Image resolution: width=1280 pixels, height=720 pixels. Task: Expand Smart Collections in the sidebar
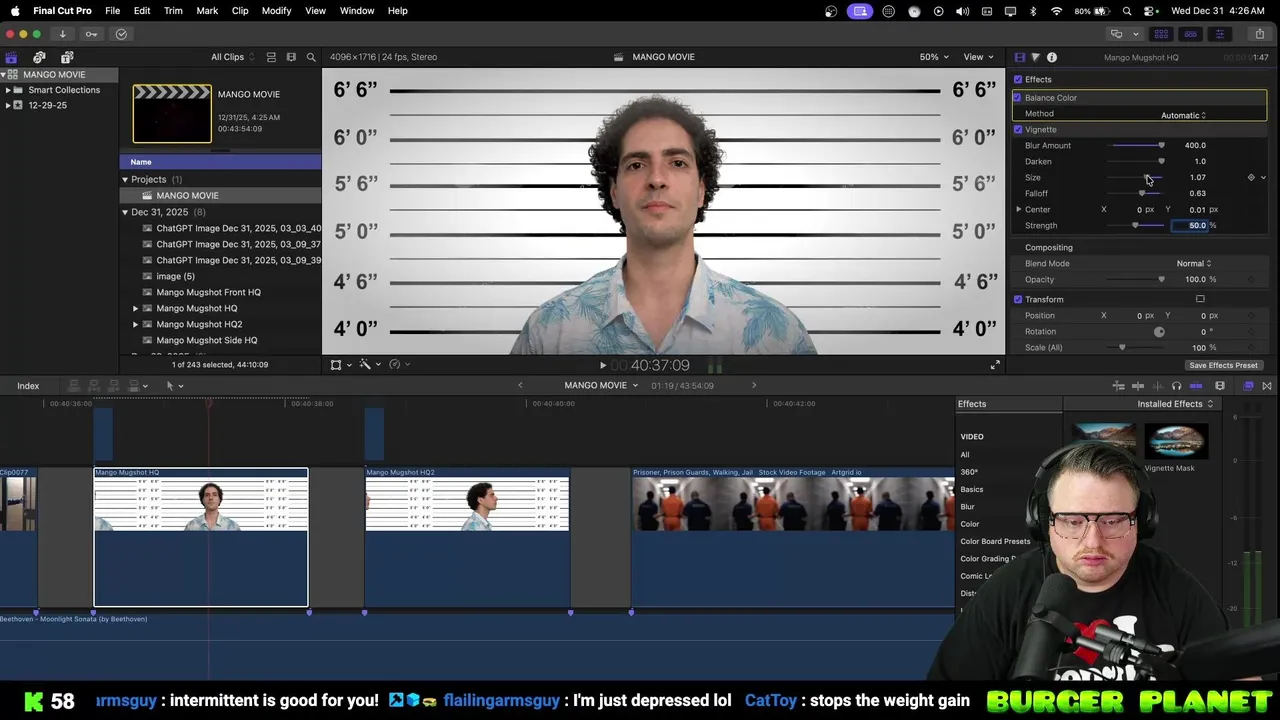point(8,90)
